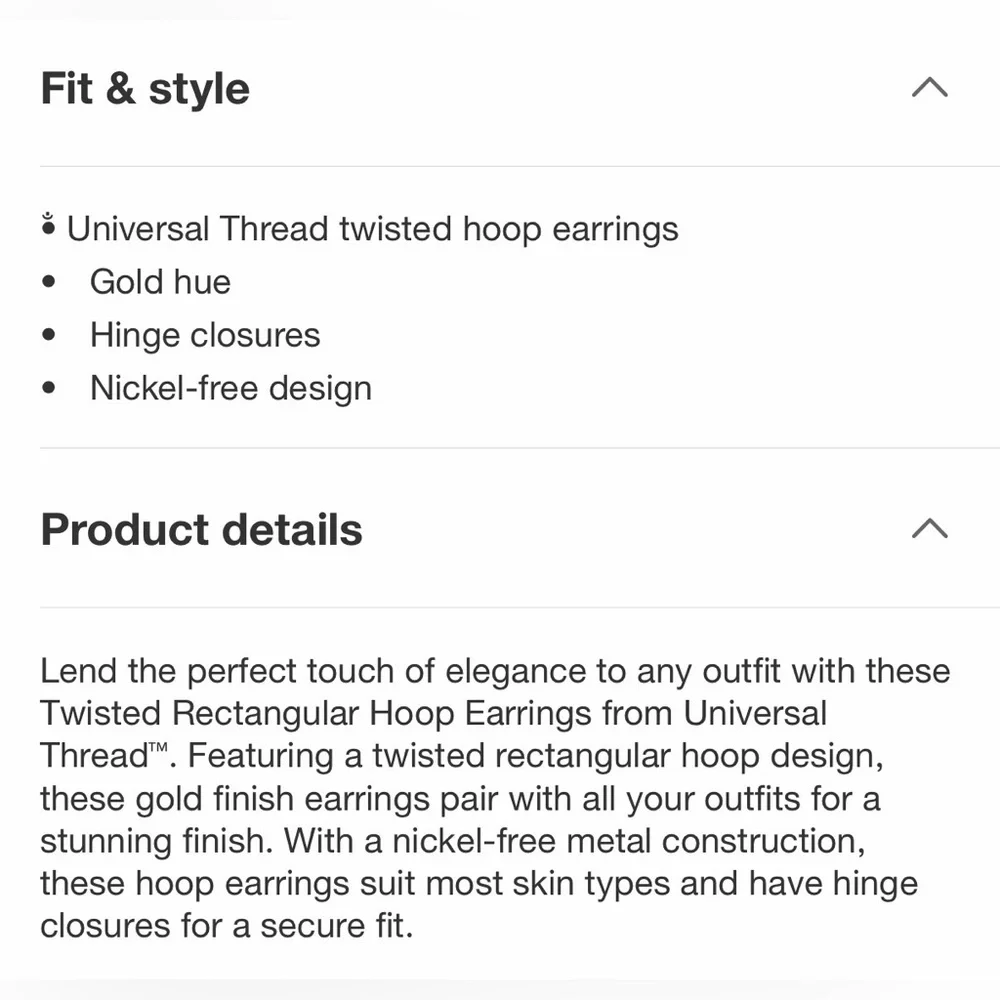Click the line starting 'Lend the perfect touch'
The height and width of the screenshot is (1000, 1000).
click(495, 672)
